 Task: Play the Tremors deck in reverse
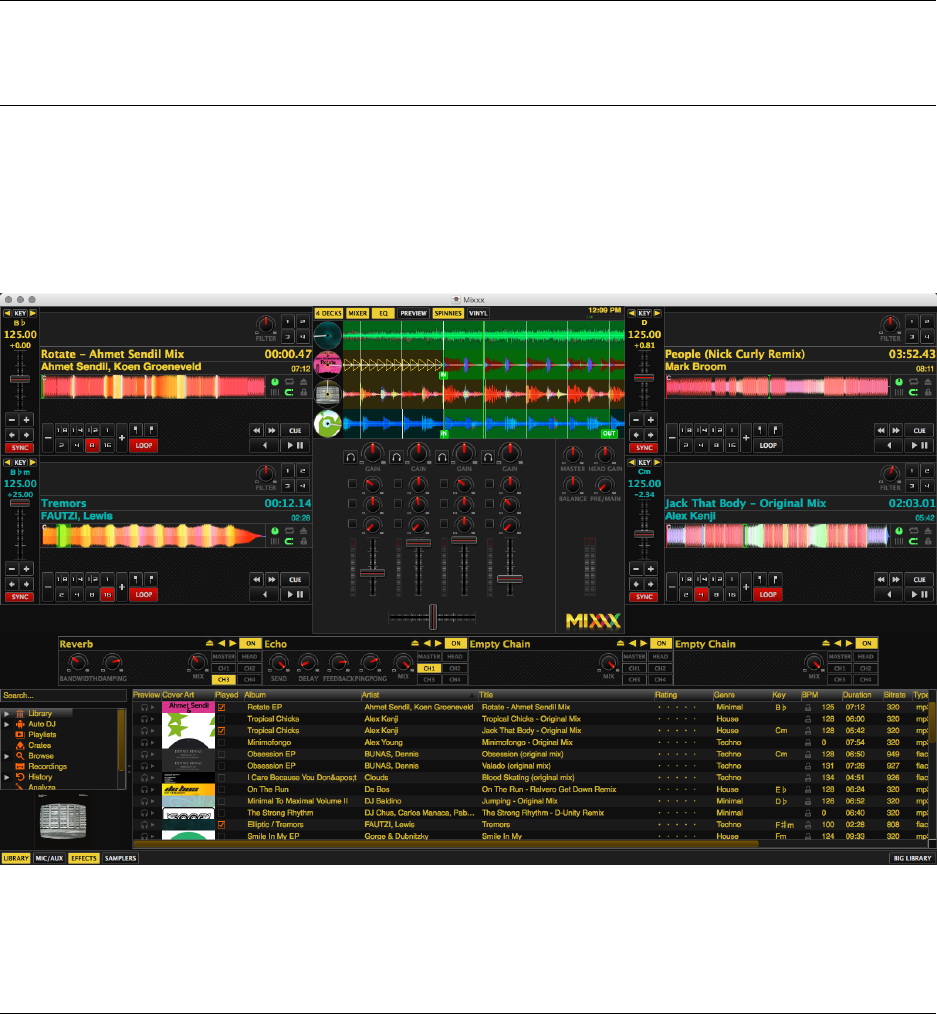click(x=264, y=595)
